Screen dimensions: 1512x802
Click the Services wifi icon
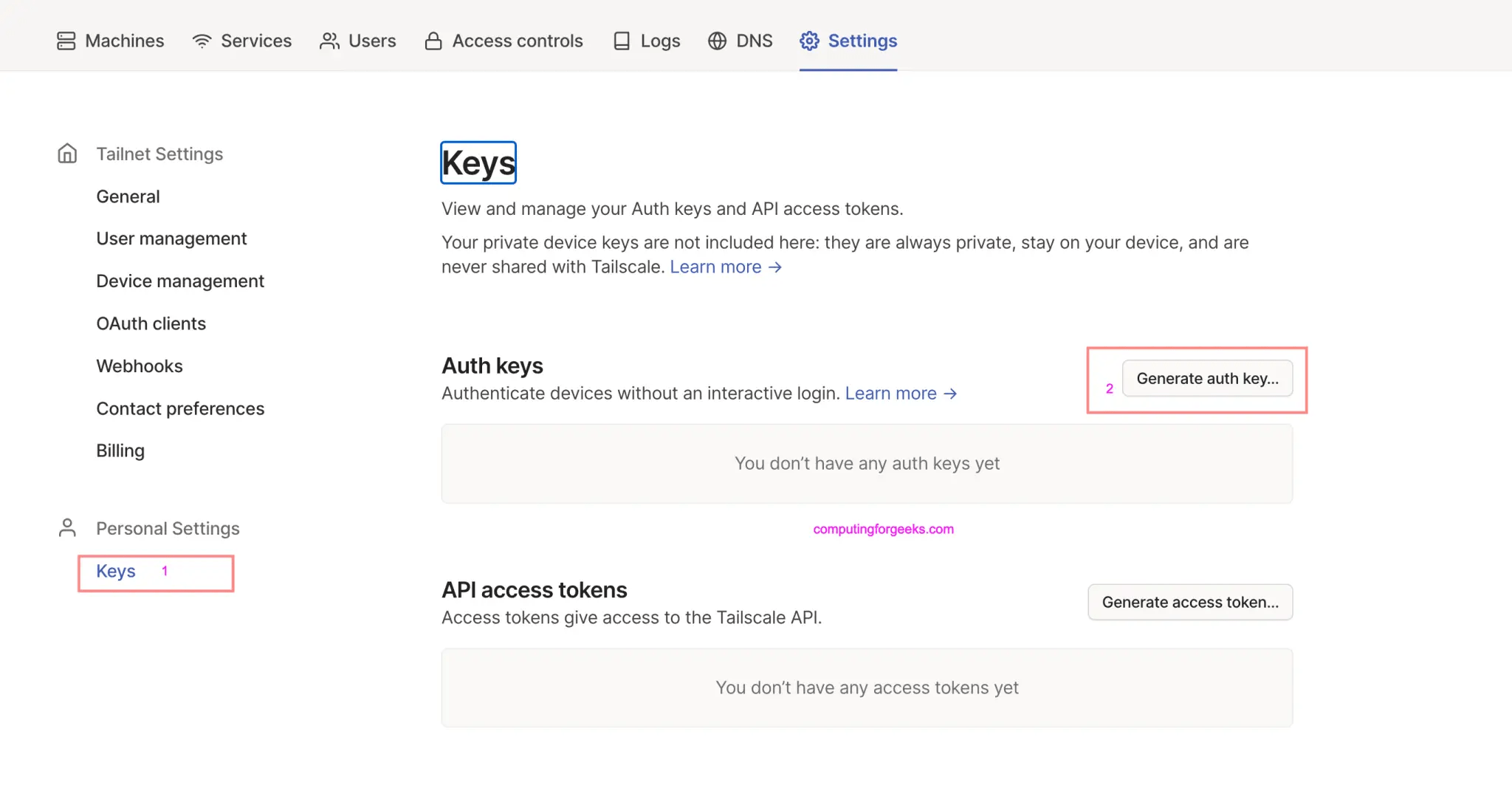pos(202,41)
